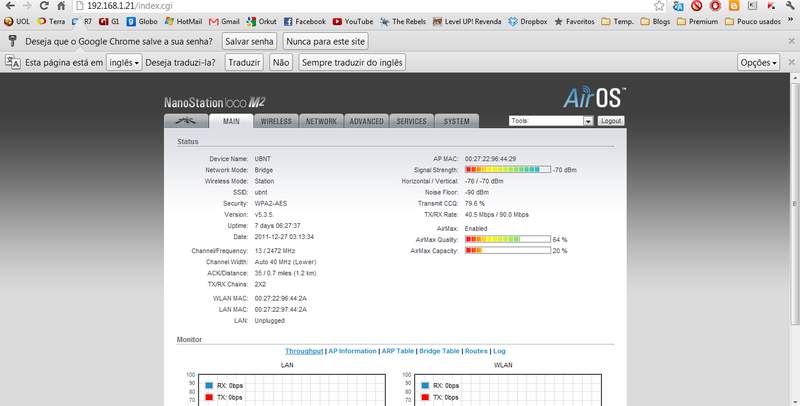Screen dimensions: 800x406
Task: Open the Routes link
Action: click(x=476, y=351)
